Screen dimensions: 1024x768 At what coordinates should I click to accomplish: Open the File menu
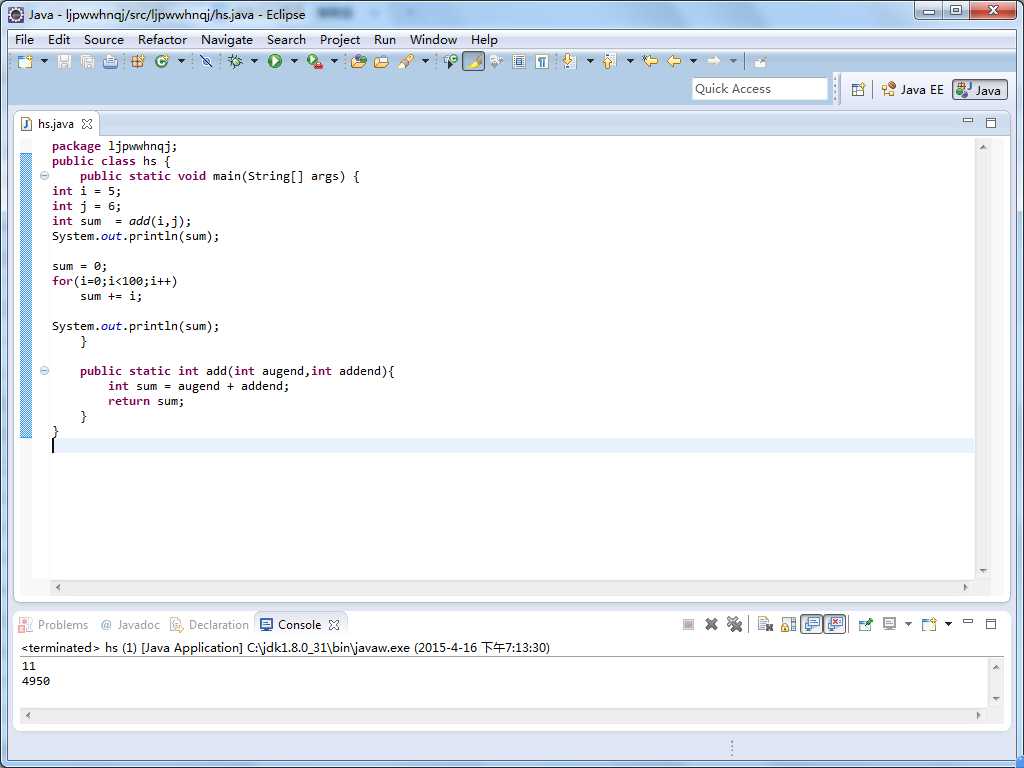24,40
